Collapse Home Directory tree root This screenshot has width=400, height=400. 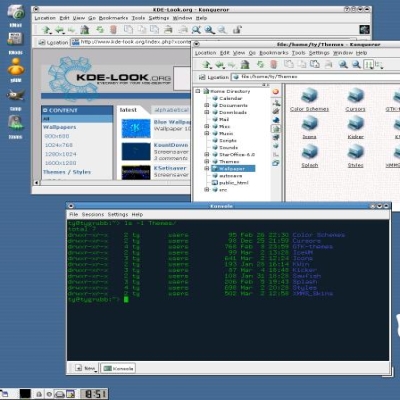coord(198,91)
